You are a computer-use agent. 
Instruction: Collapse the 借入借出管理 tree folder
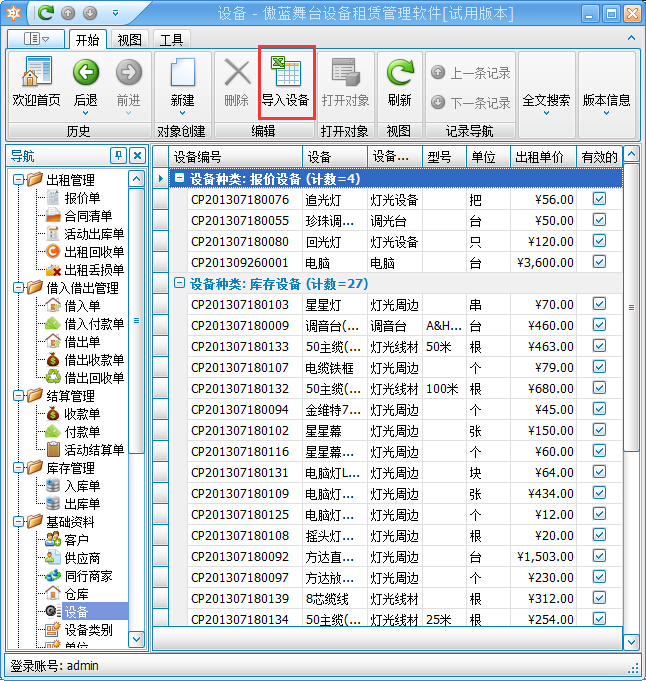[18, 288]
